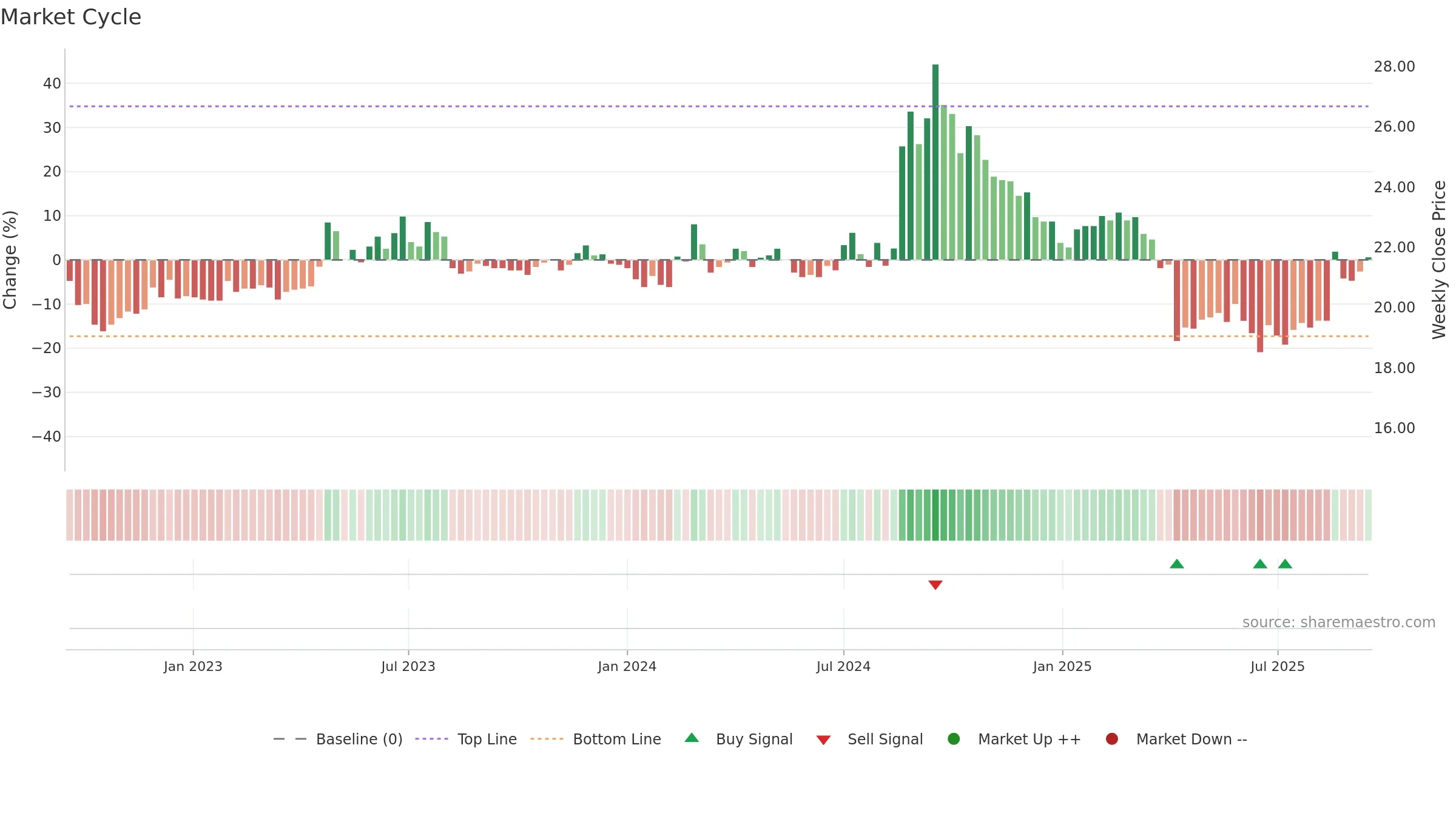Toggle the Buy Signal legend label
Viewport: 1456px width, 819px height.
click(x=754, y=739)
